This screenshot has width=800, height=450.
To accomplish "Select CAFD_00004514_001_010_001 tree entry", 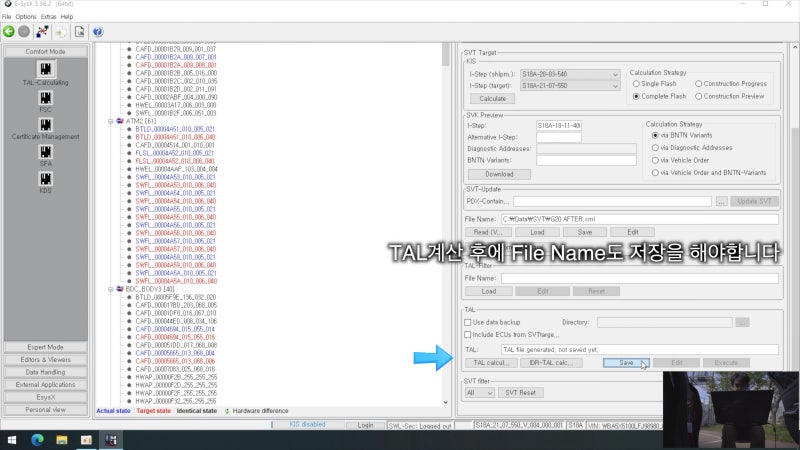I will 175,145.
